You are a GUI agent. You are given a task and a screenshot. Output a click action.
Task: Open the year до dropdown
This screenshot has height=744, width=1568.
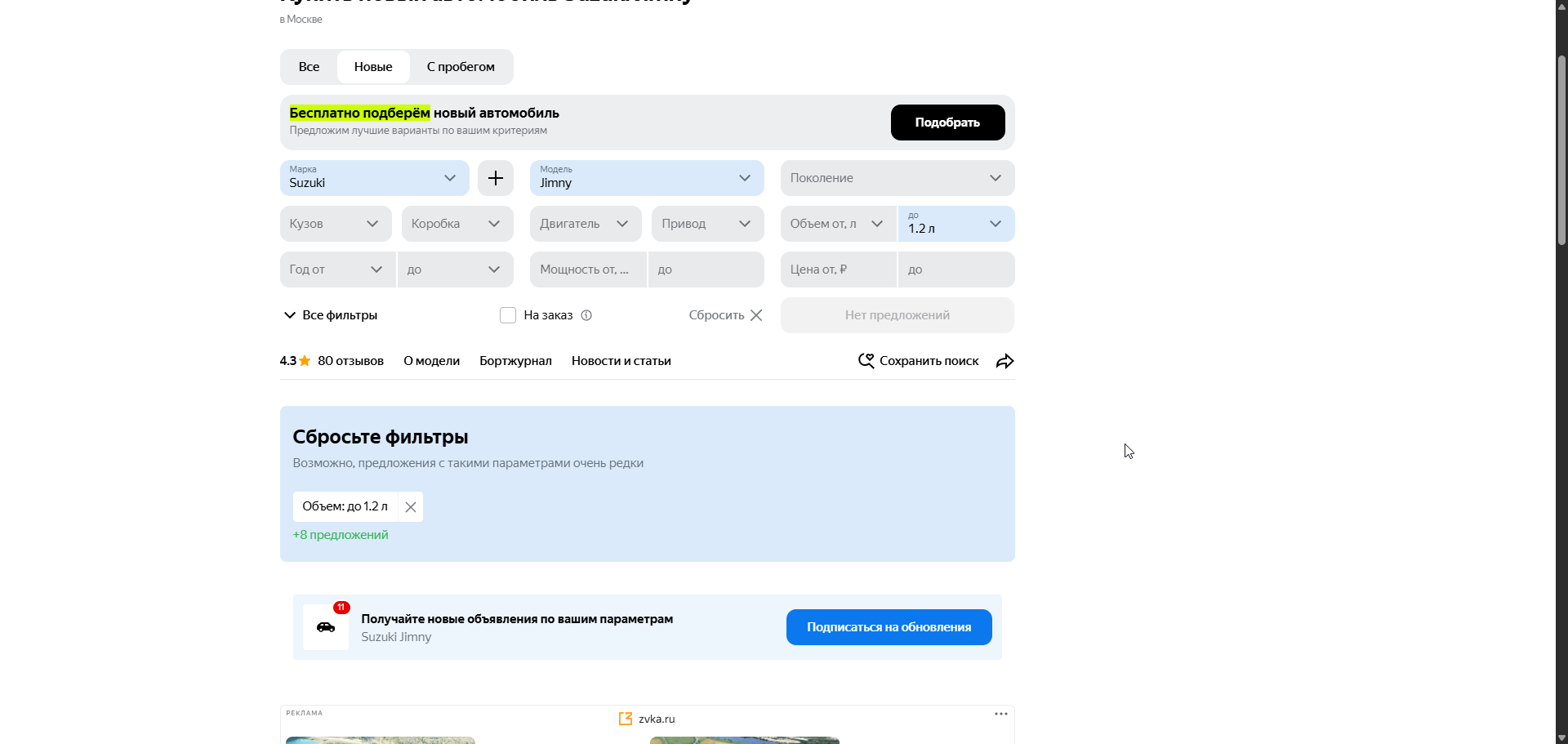click(x=456, y=270)
